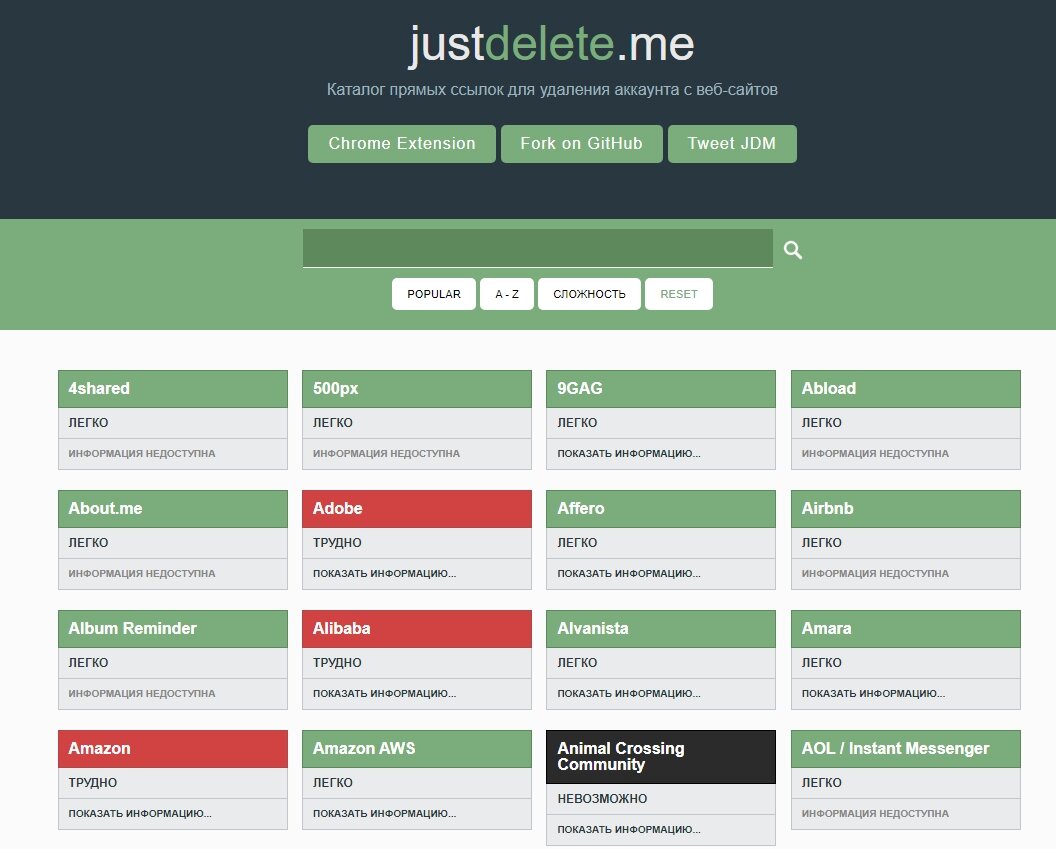Open the 9GAG deletion link
This screenshot has height=849, width=1056.
661,388
